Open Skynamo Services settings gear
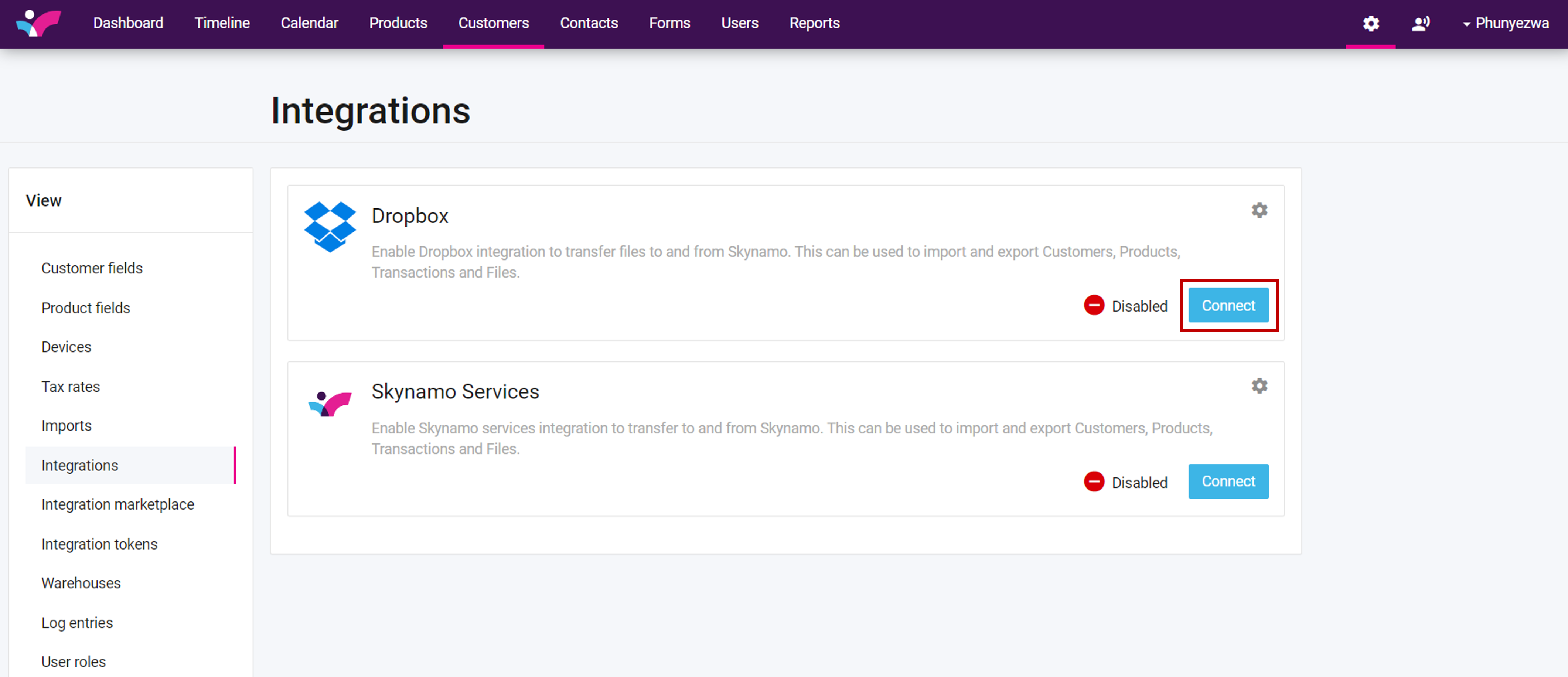 point(1259,386)
